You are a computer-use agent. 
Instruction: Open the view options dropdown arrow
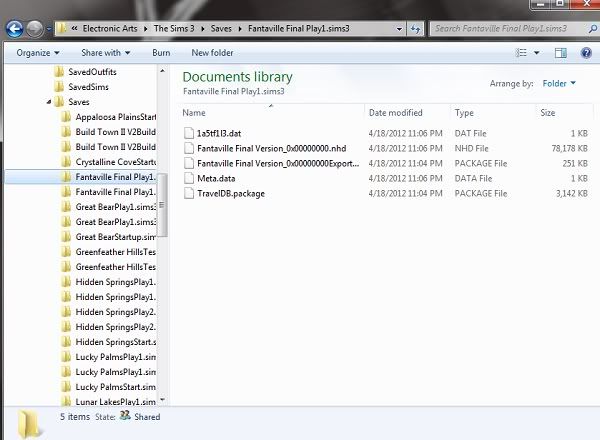pyautogui.click(x=536, y=53)
